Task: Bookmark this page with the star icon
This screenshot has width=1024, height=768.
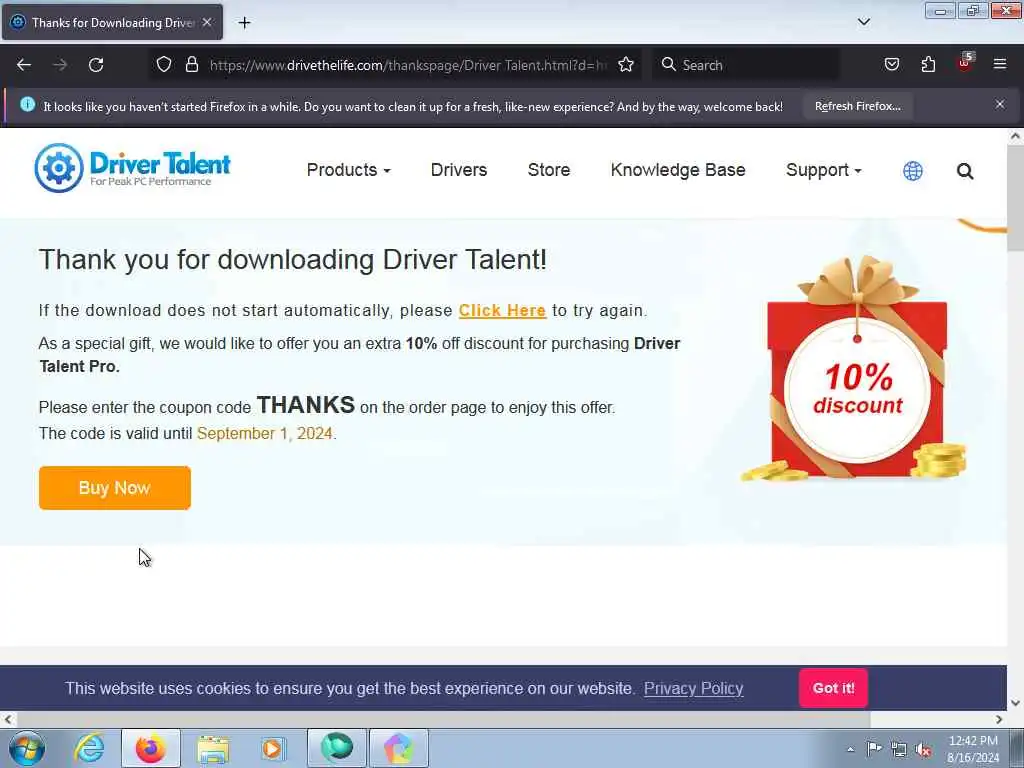Action: (x=626, y=65)
